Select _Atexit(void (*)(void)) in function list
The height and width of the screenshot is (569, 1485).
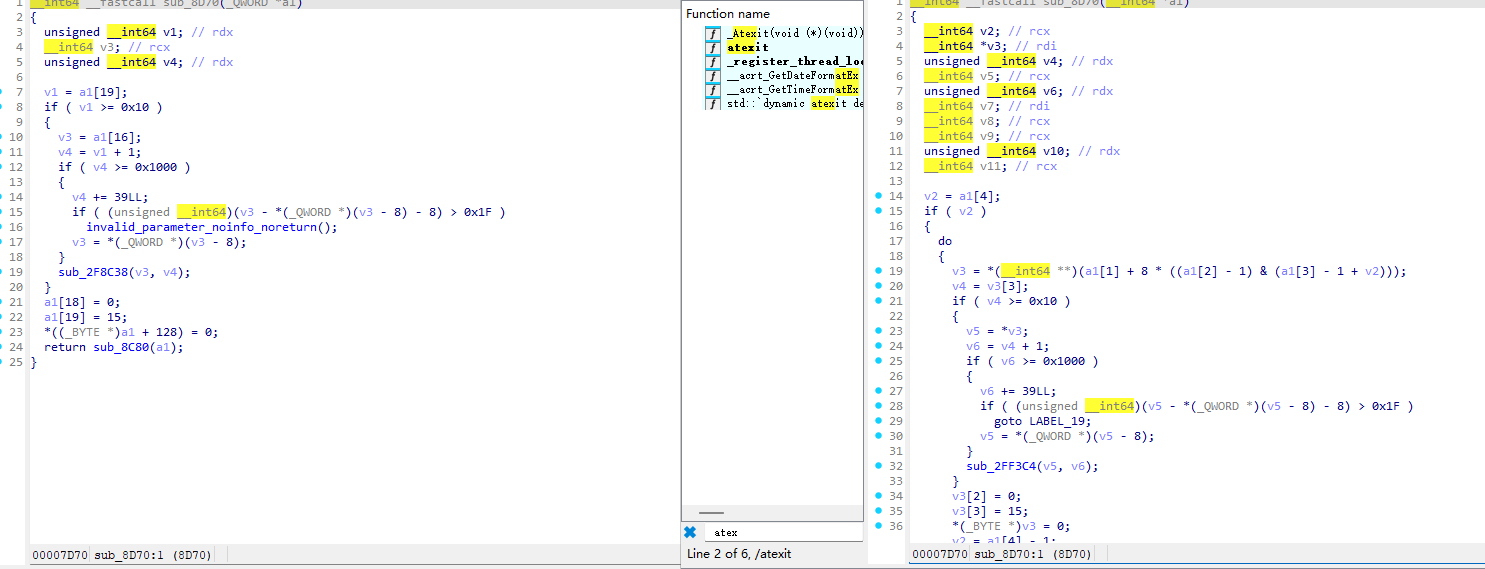tap(795, 33)
